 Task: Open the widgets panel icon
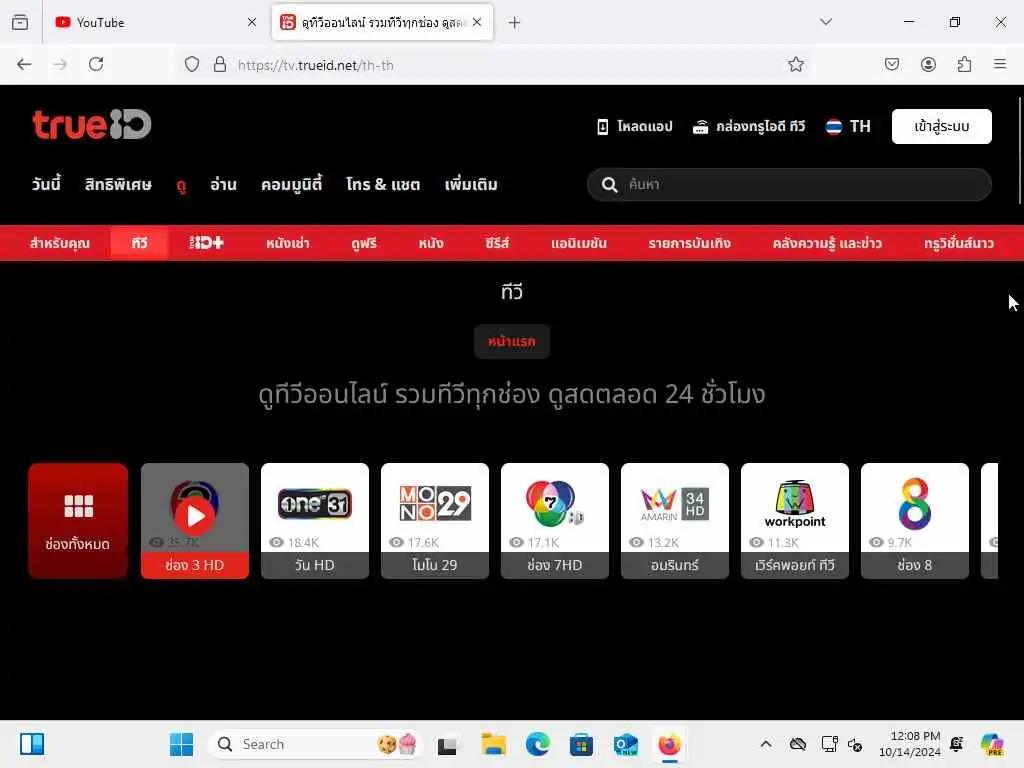[x=31, y=744]
